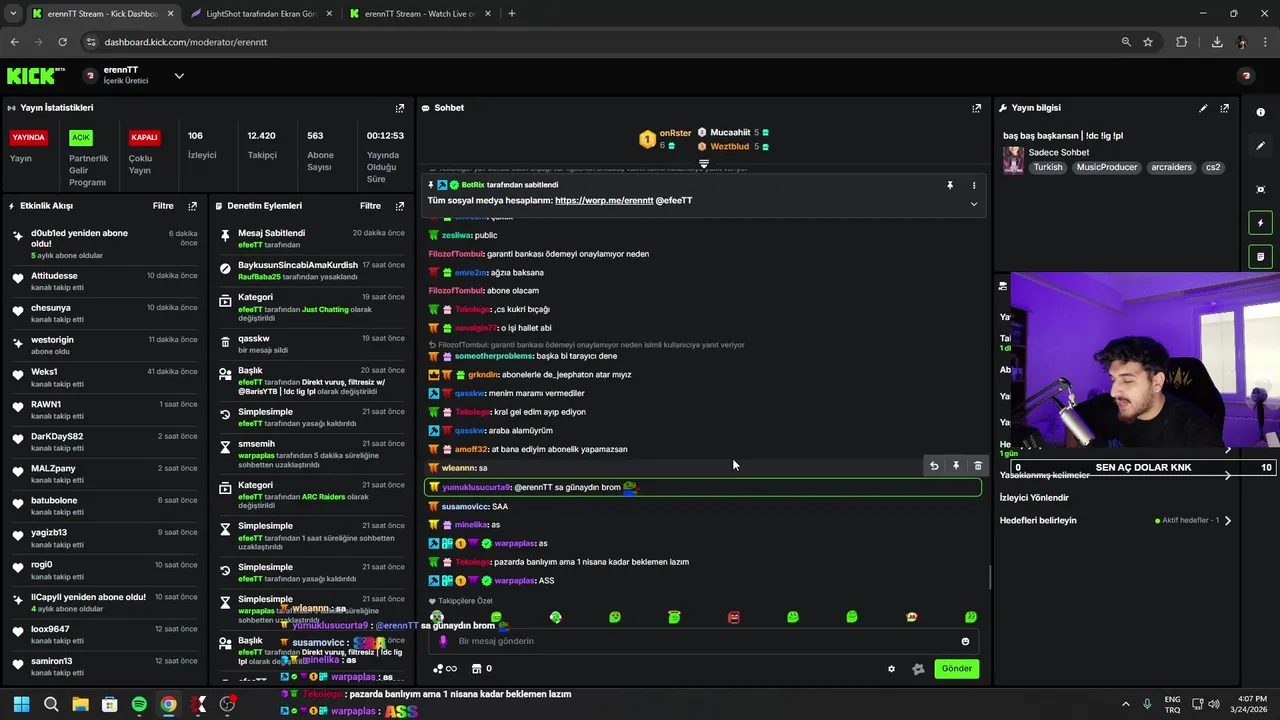Viewport: 1280px width, 720px height.
Task: Open İzleyici Yönlendir
Action: click(1034, 498)
